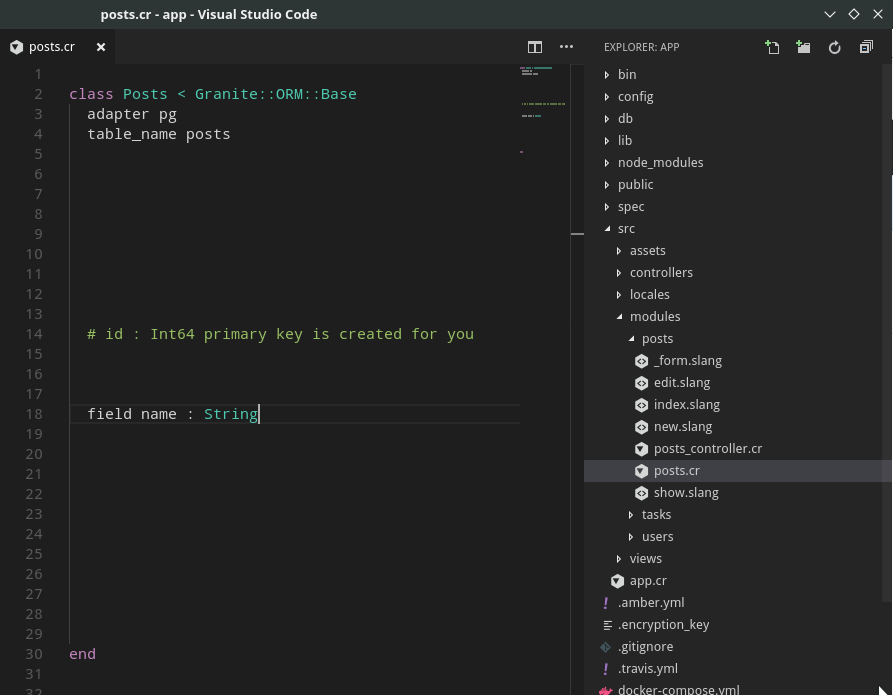Expand the spec folder
The height and width of the screenshot is (695, 893).
pyautogui.click(x=607, y=207)
